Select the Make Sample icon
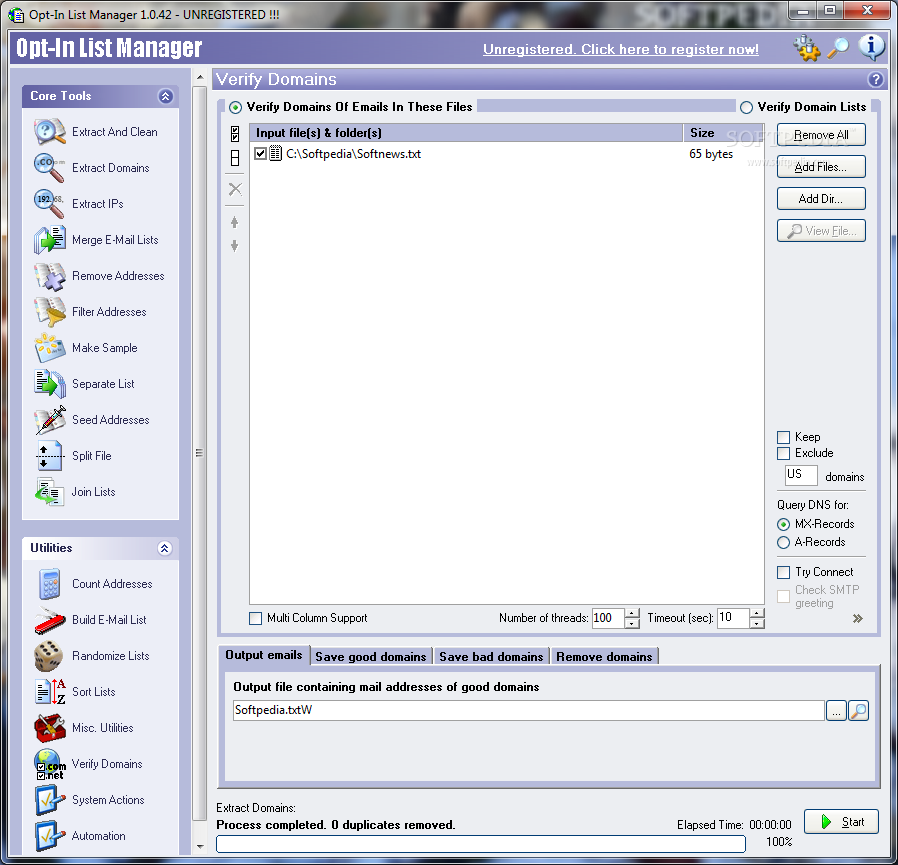 (x=49, y=348)
